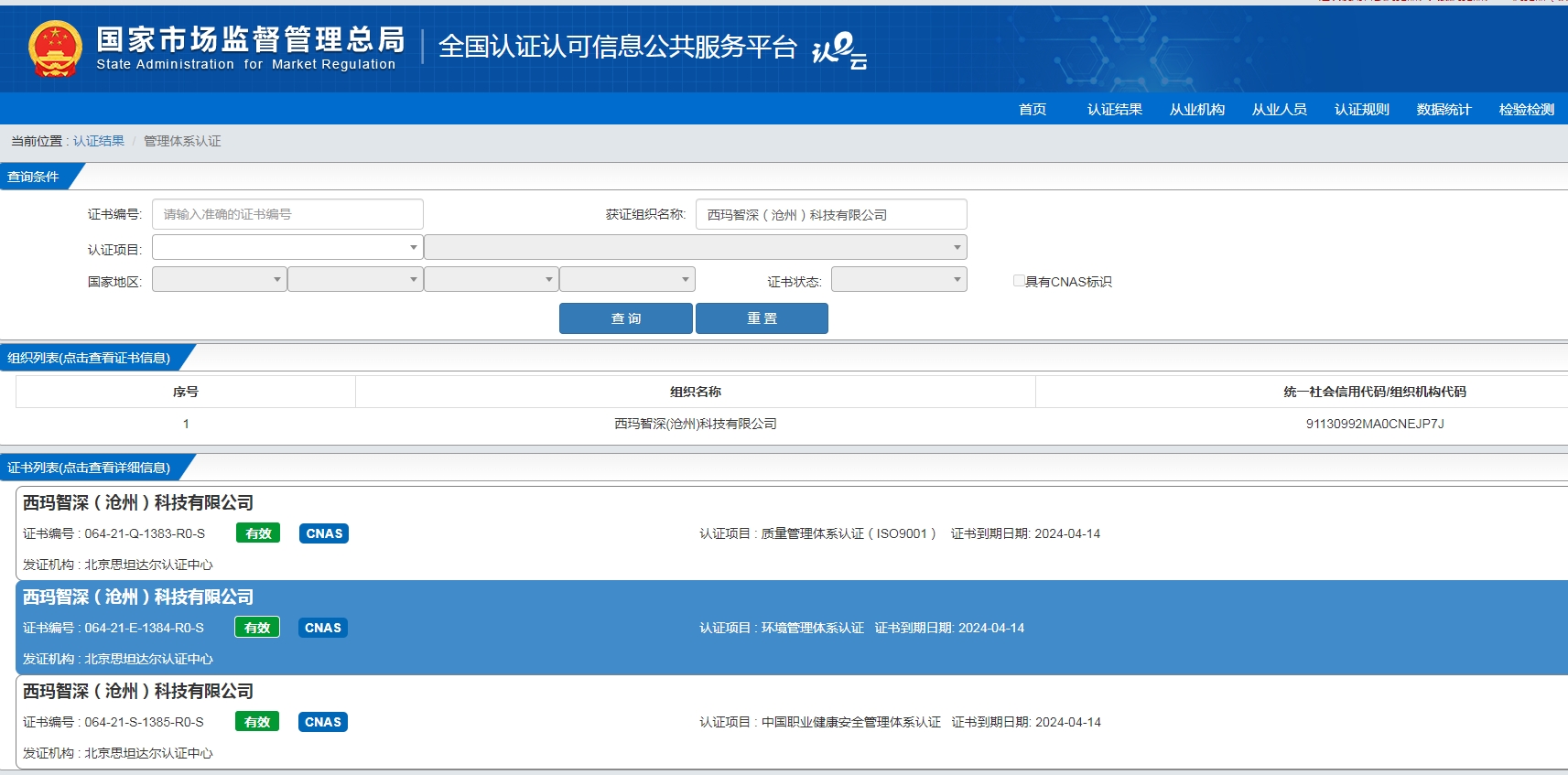This screenshot has width=1568, height=775.
Task: Open 认证规则 navigation menu
Action: tap(1362, 109)
